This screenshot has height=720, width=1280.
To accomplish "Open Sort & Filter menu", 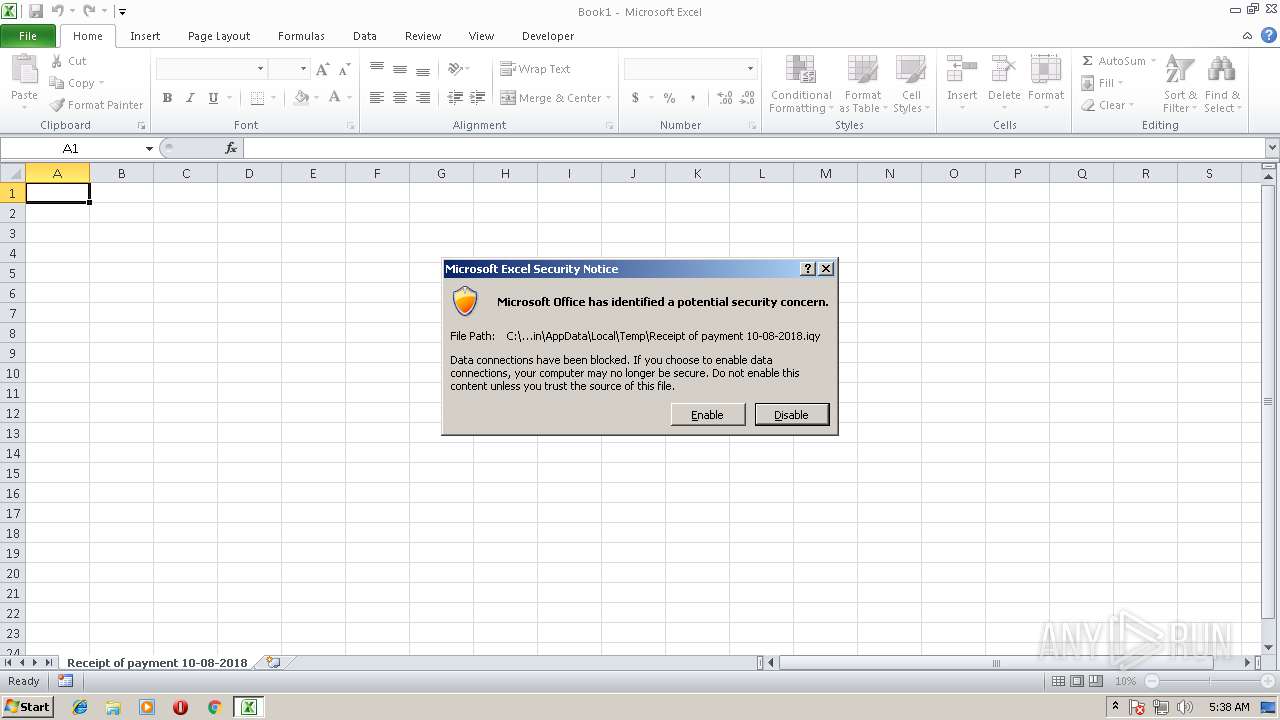I will [1180, 85].
